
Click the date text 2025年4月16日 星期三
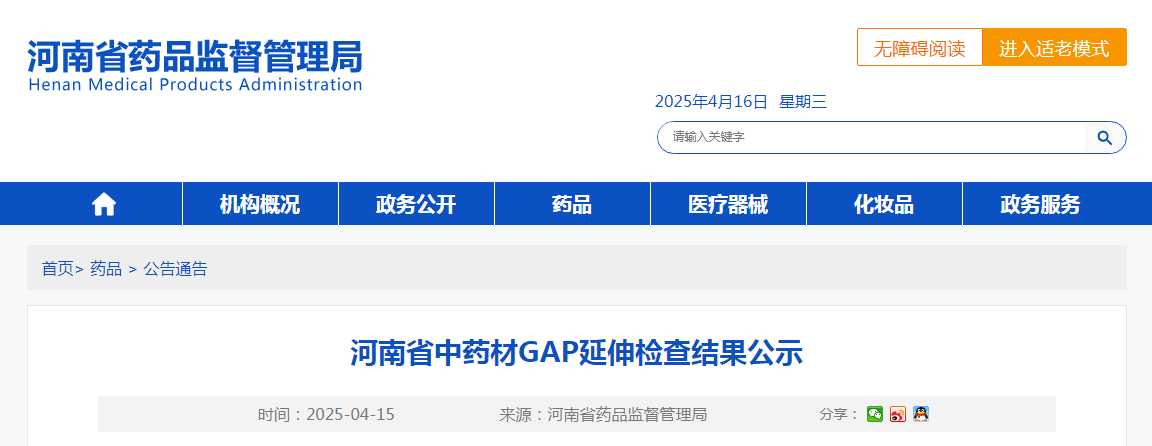[741, 102]
